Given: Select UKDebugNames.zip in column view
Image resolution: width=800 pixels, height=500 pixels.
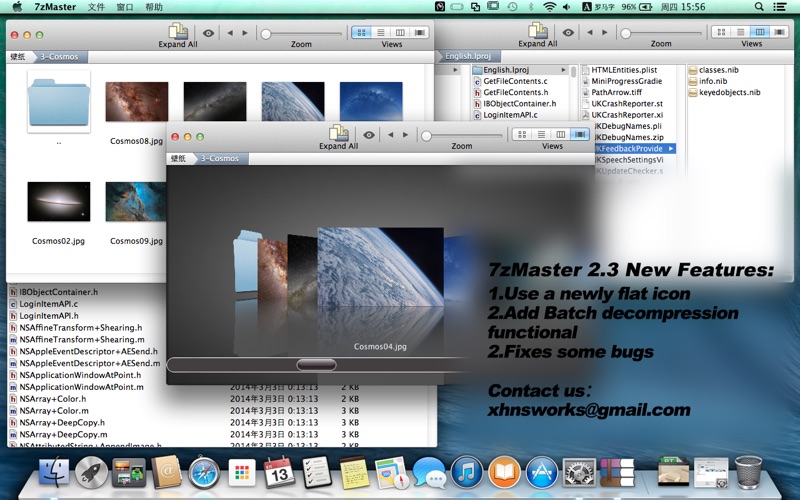Looking at the screenshot, I should (629, 137).
